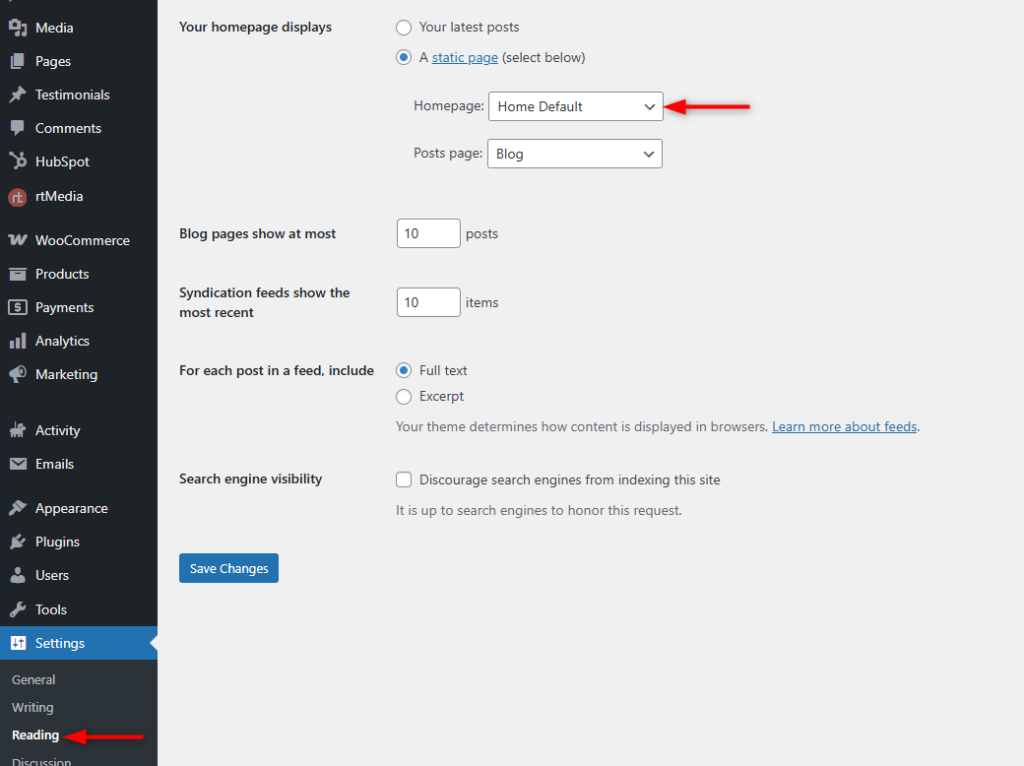Enable discourage search engines checkbox
This screenshot has width=1024, height=766.
tap(404, 480)
